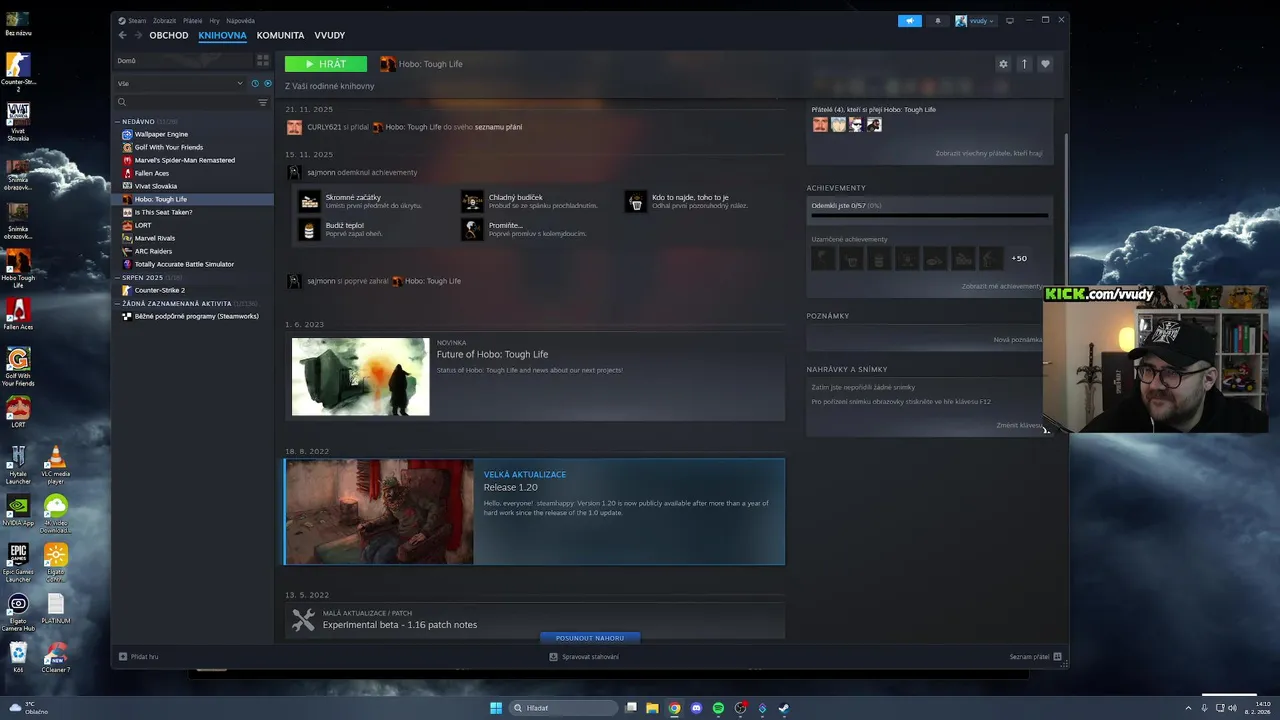The height and width of the screenshot is (720, 1280).
Task: Open Windows Start menu on the taskbar
Action: pos(496,708)
